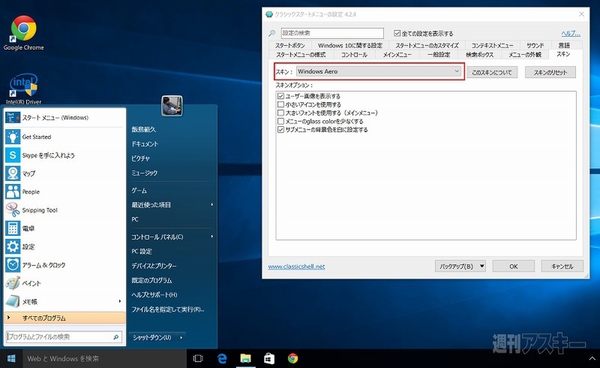The image size is (600, 368).
Task: Launch Chrome from the taskbar
Action: pyautogui.click(x=293, y=358)
